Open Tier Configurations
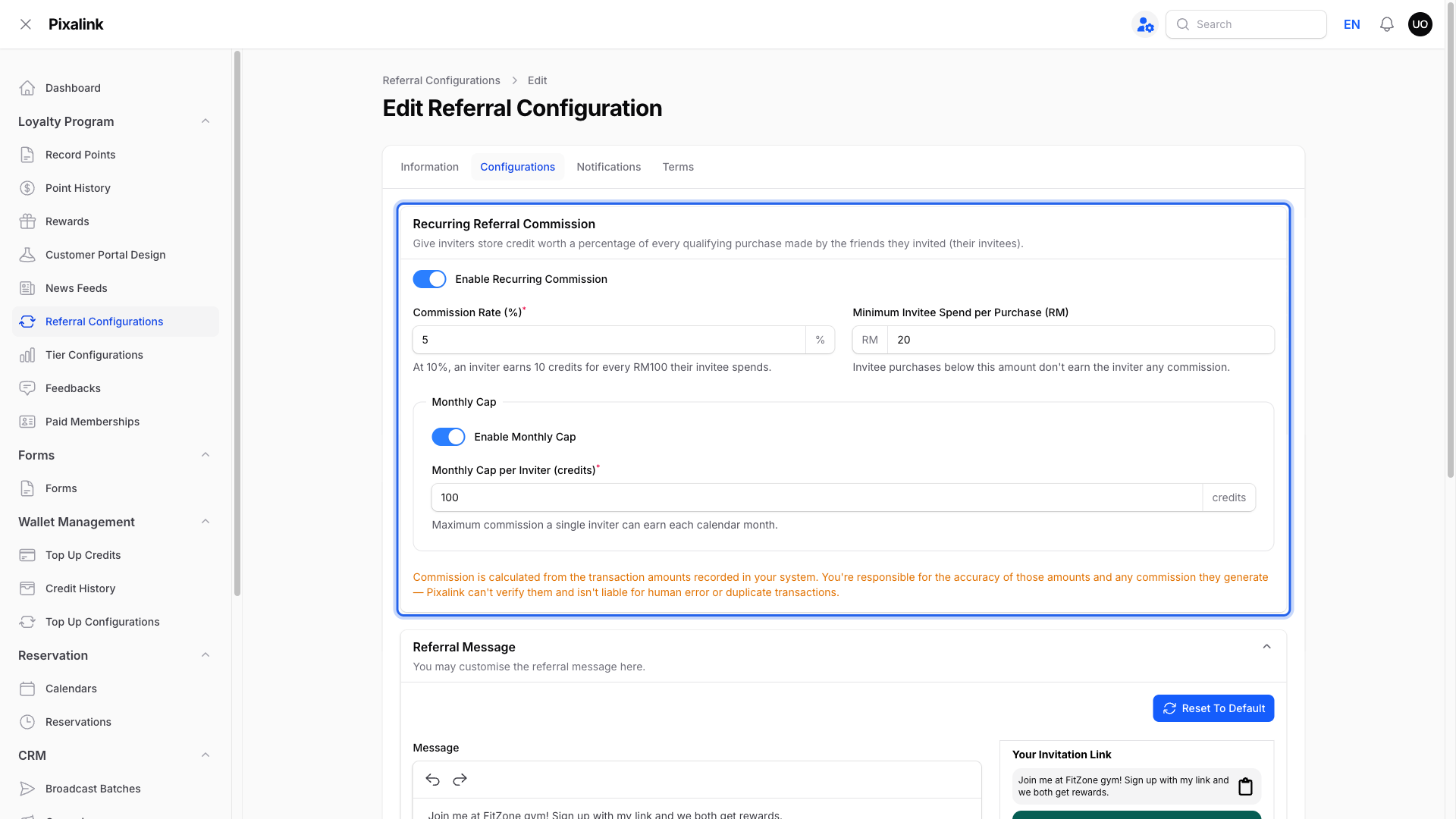1456x819 pixels. point(115,355)
